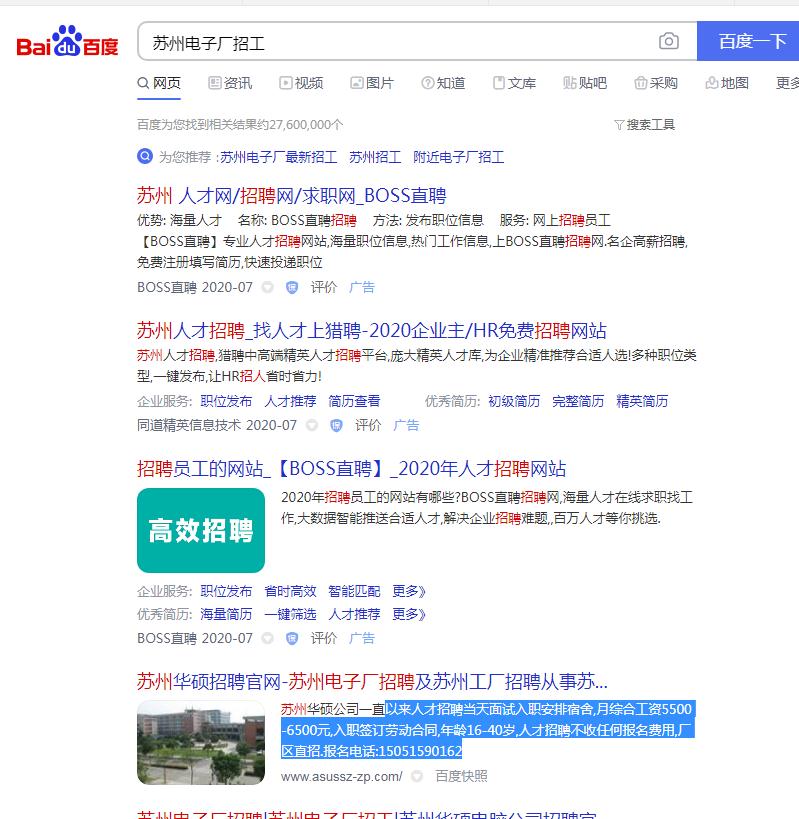Open the 地图 tab

click(727, 83)
